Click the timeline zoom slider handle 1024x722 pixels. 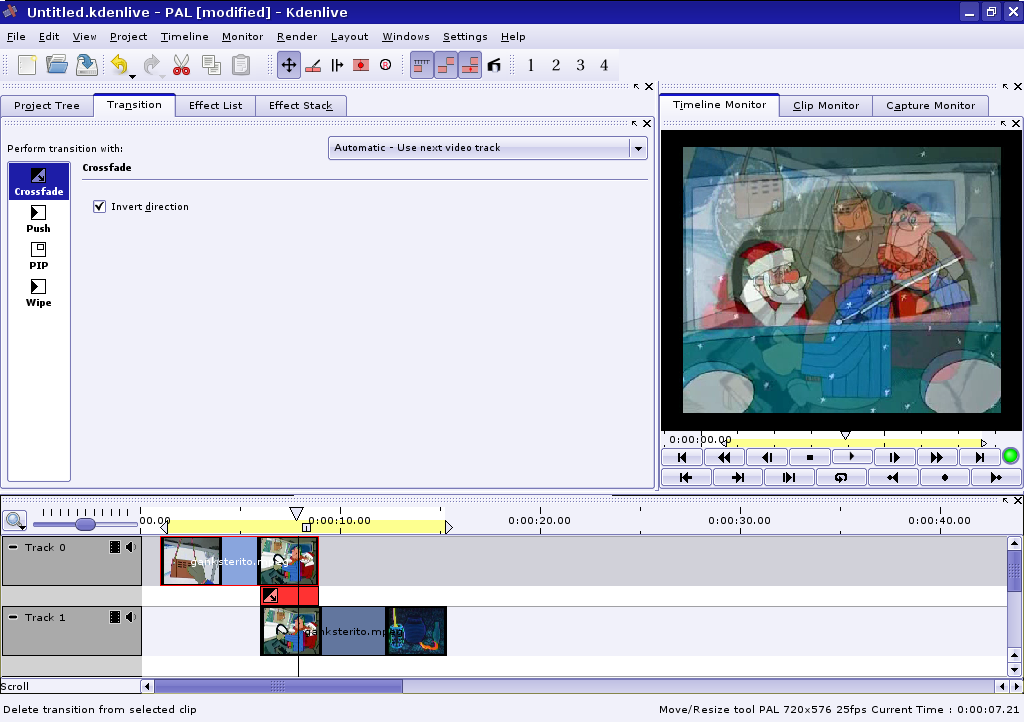pos(85,524)
